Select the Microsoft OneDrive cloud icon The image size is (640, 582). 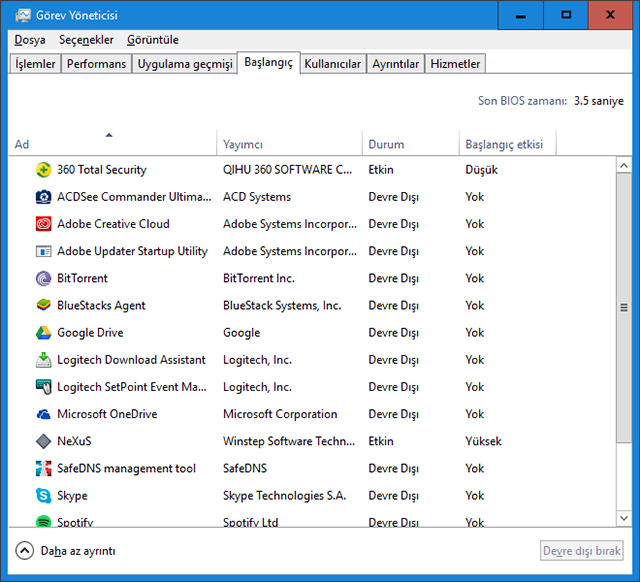tap(43, 414)
